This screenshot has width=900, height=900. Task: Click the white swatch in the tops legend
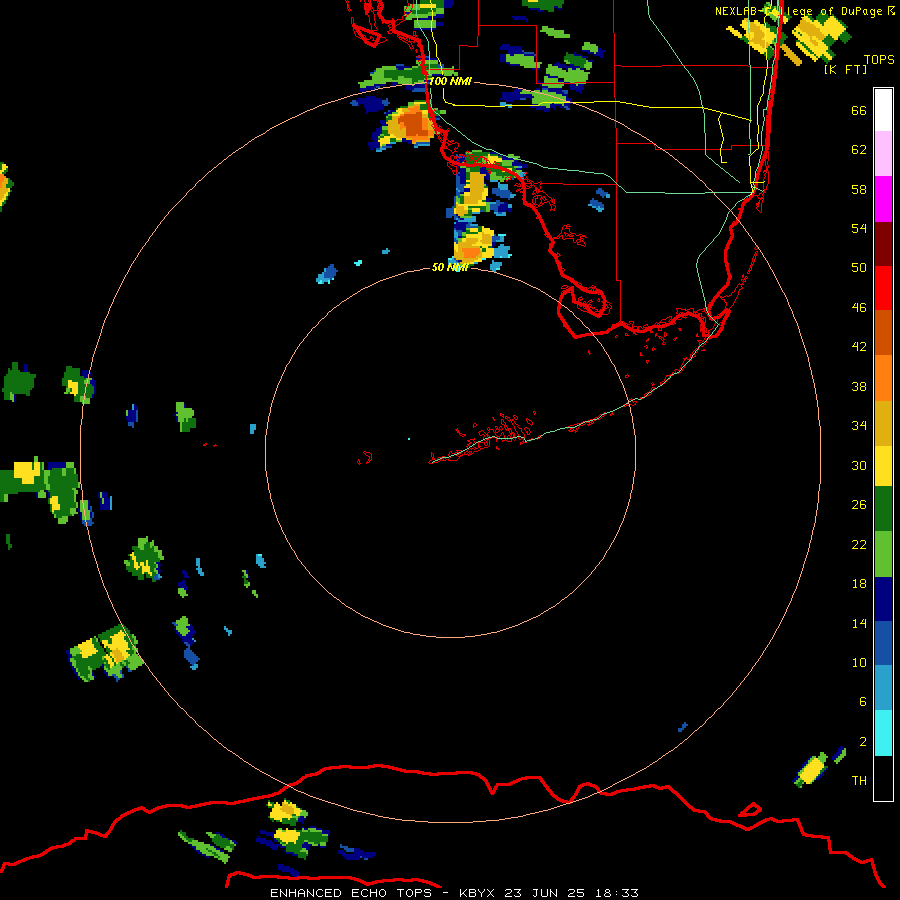(883, 110)
